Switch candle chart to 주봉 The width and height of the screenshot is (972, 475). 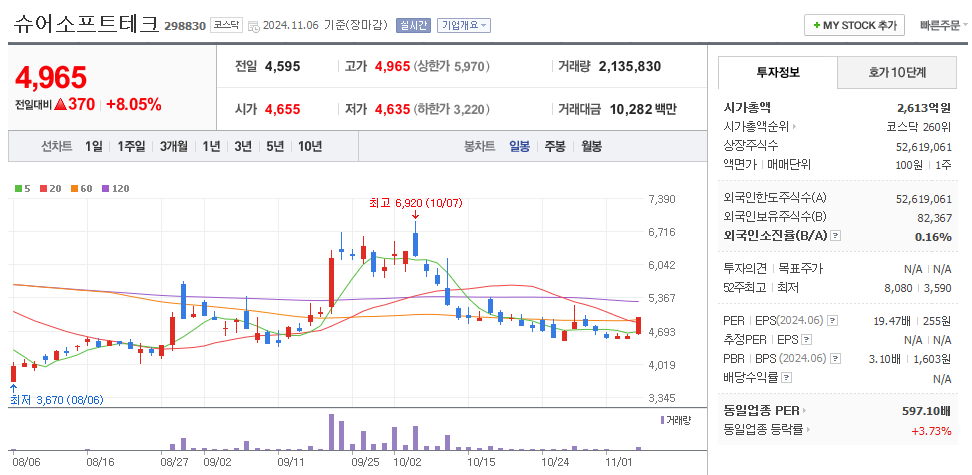pyautogui.click(x=555, y=146)
